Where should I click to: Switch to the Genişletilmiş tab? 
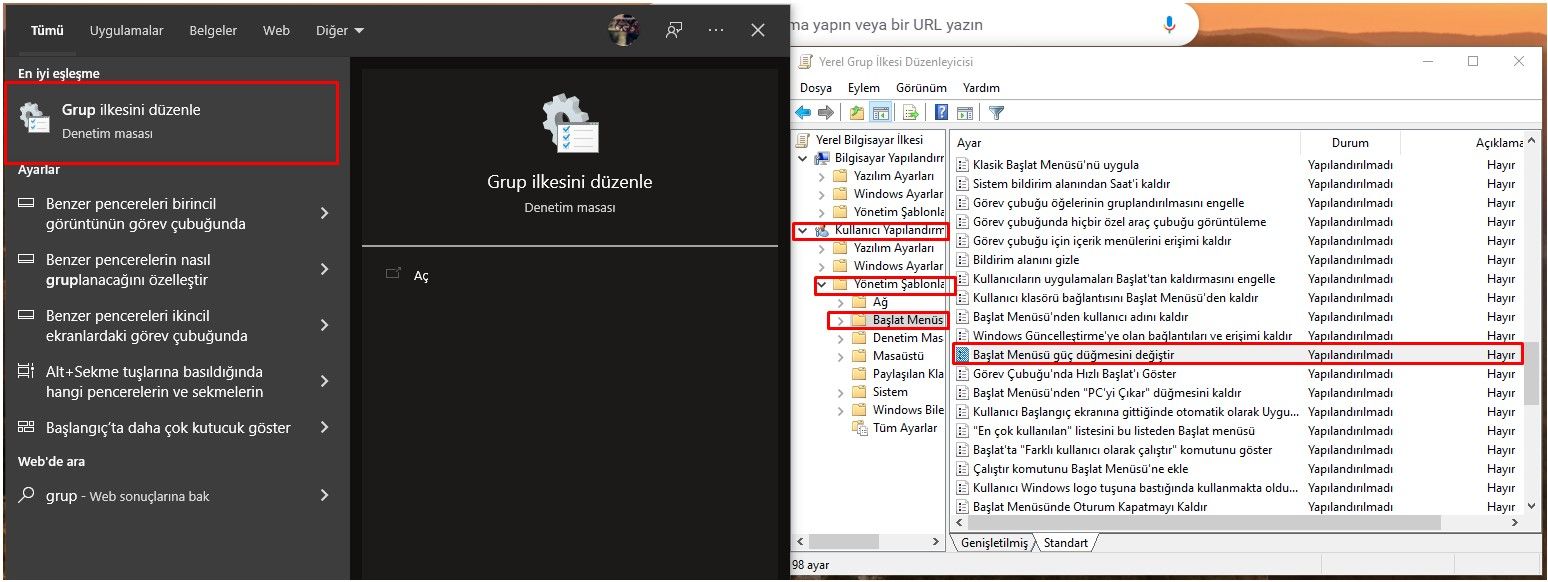pos(994,543)
